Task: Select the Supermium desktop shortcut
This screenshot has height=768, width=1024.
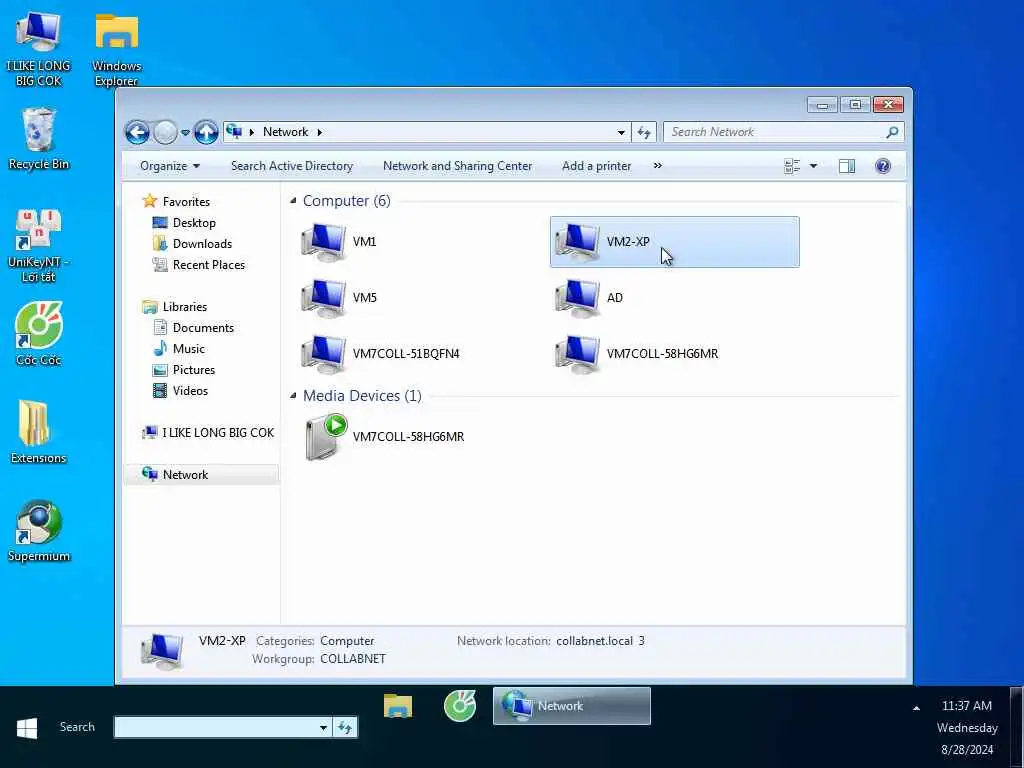Action: 39,531
